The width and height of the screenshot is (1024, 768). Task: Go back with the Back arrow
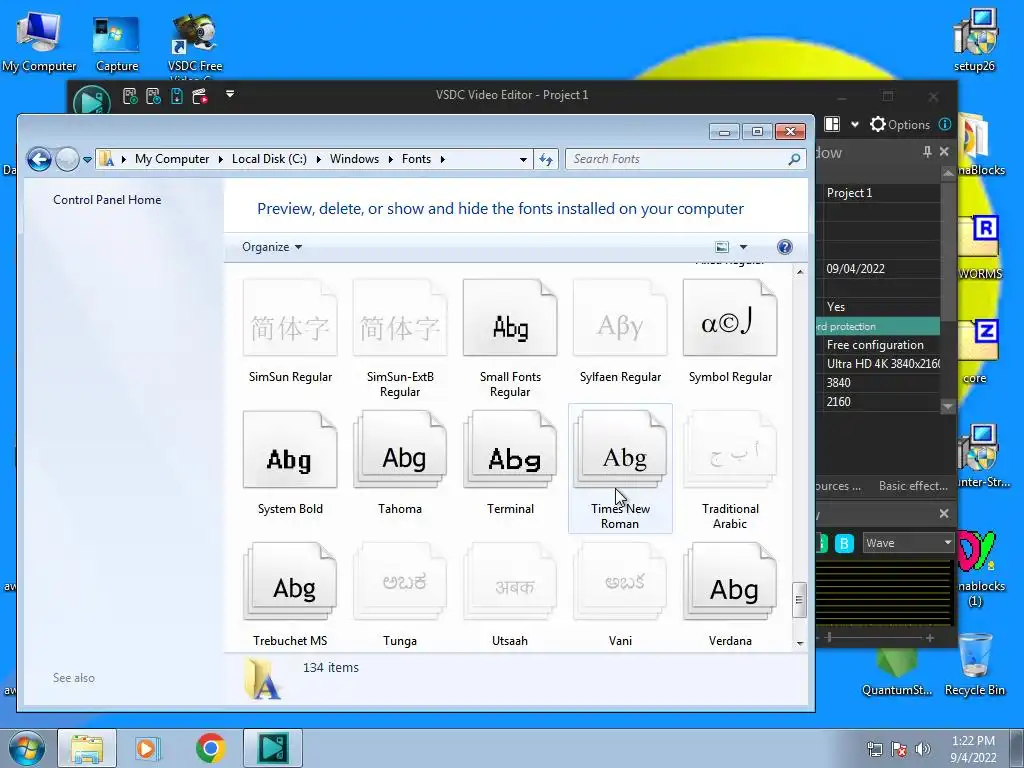[39, 159]
